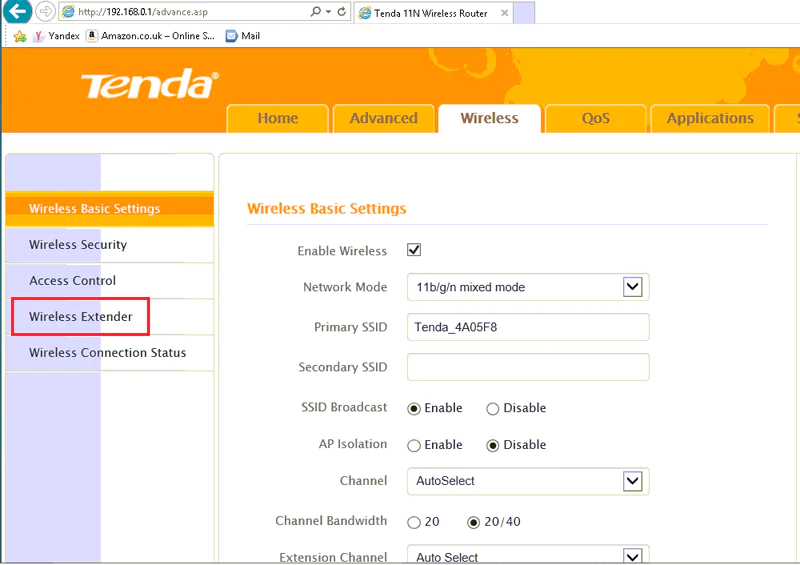Click the Primary SSID input field

(528, 327)
